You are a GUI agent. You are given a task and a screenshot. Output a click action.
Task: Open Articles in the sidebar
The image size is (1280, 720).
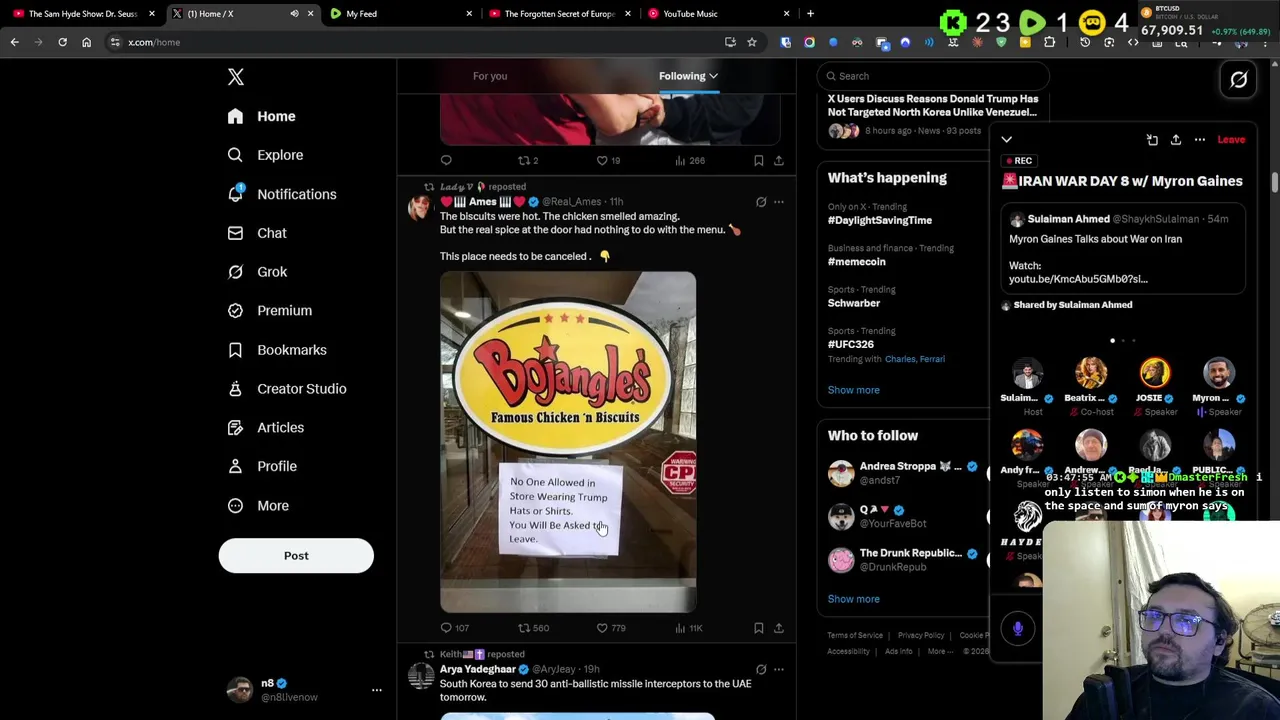click(x=265, y=428)
